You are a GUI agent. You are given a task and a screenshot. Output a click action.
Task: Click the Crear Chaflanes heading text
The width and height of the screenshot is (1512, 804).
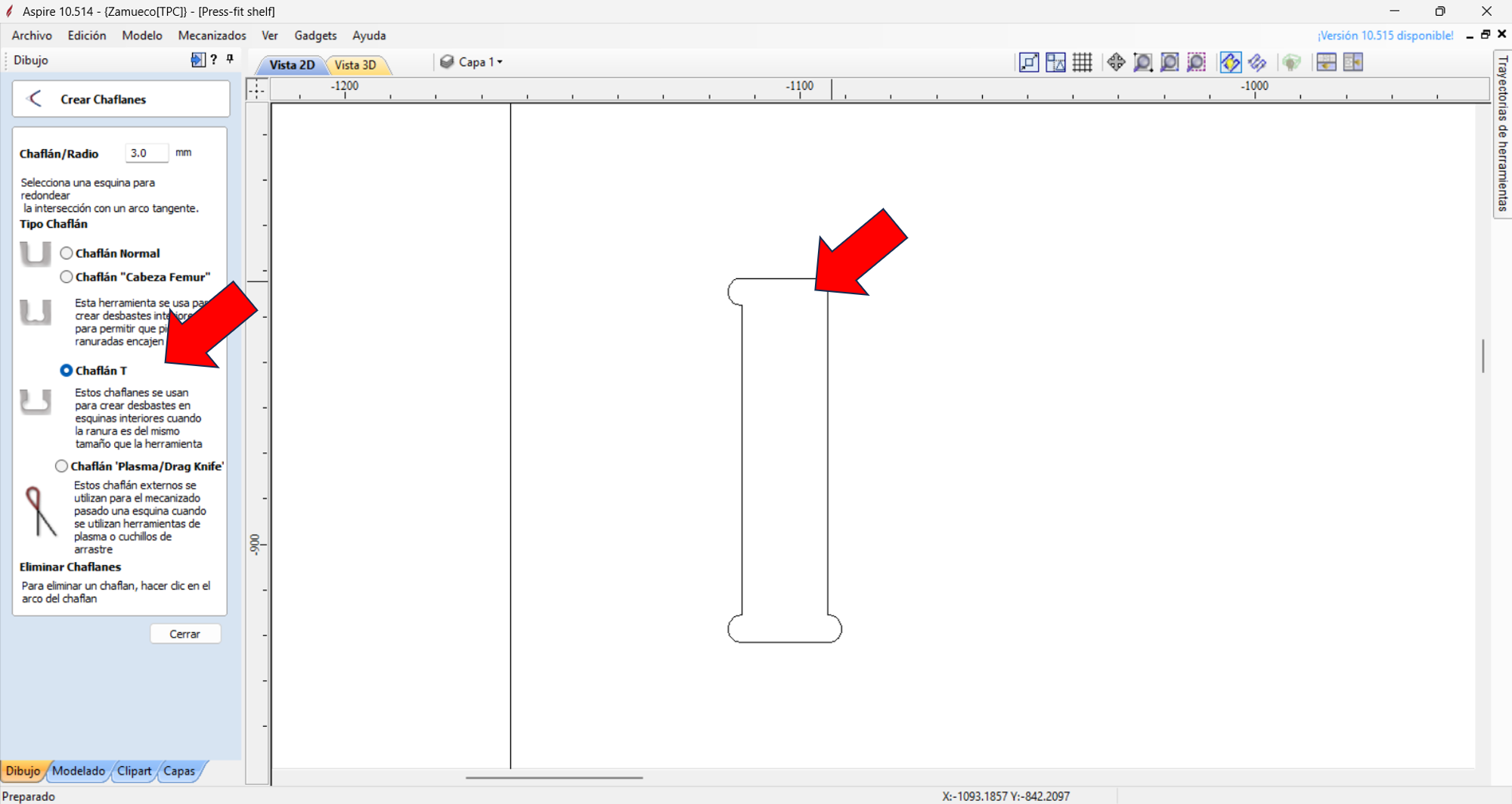pyautogui.click(x=104, y=99)
